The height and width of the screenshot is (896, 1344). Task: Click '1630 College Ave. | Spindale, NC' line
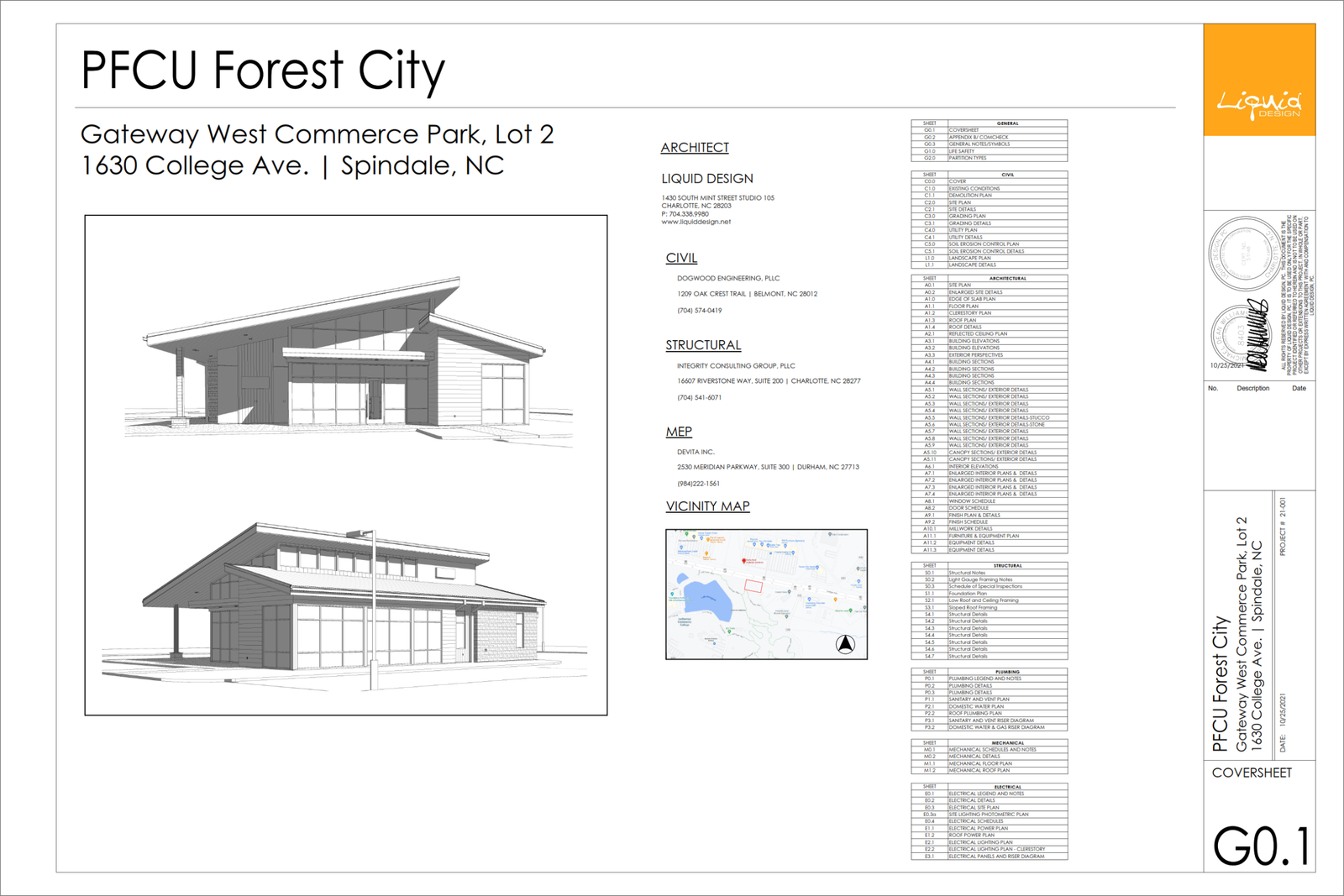[x=292, y=165]
